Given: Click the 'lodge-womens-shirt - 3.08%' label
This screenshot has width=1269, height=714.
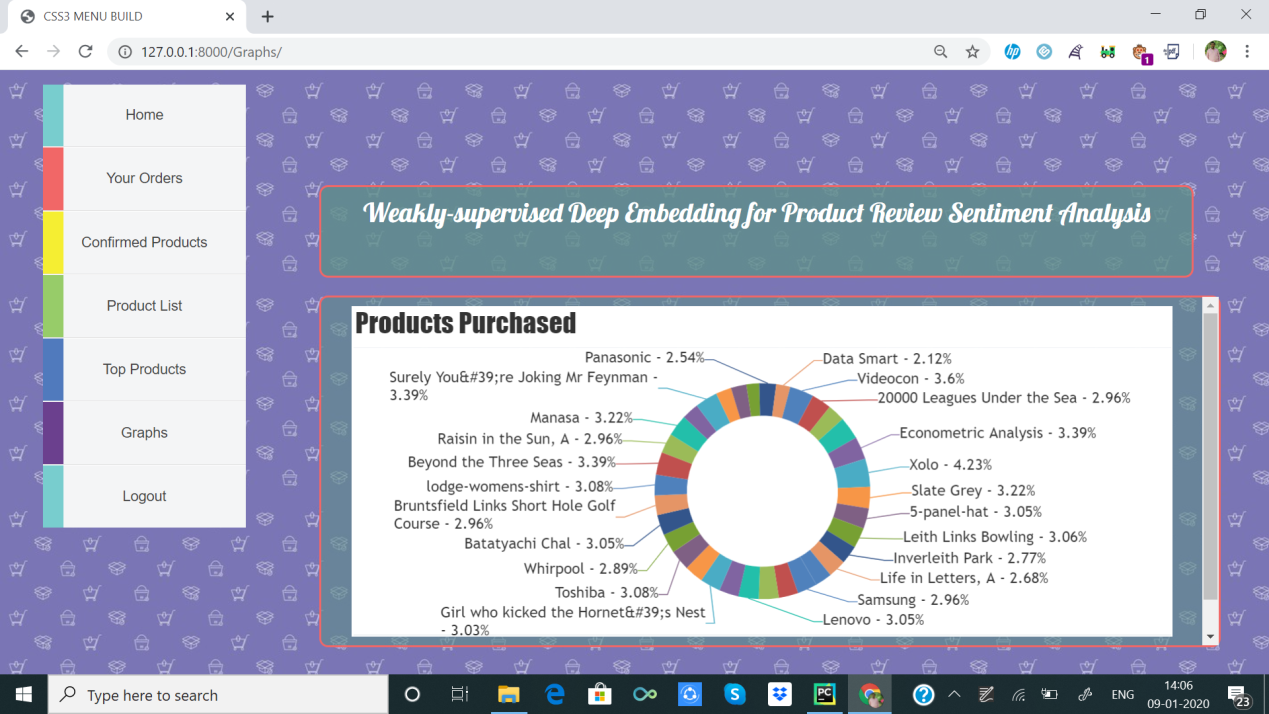Looking at the screenshot, I should tap(519, 487).
